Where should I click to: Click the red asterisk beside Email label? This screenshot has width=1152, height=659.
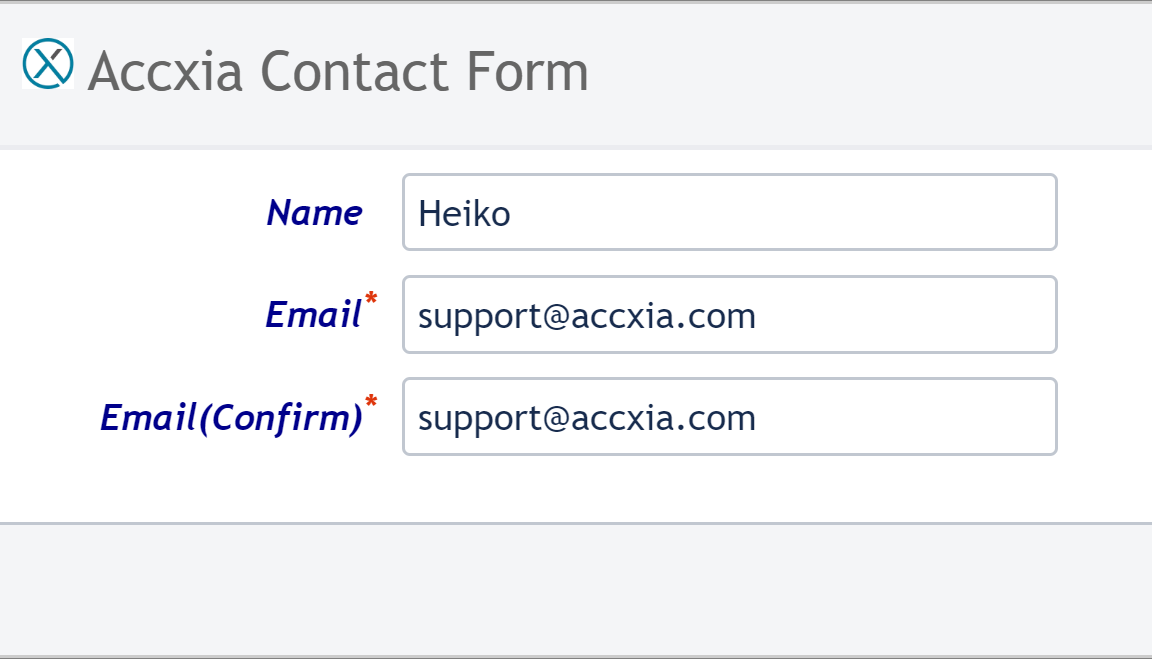coord(371,299)
